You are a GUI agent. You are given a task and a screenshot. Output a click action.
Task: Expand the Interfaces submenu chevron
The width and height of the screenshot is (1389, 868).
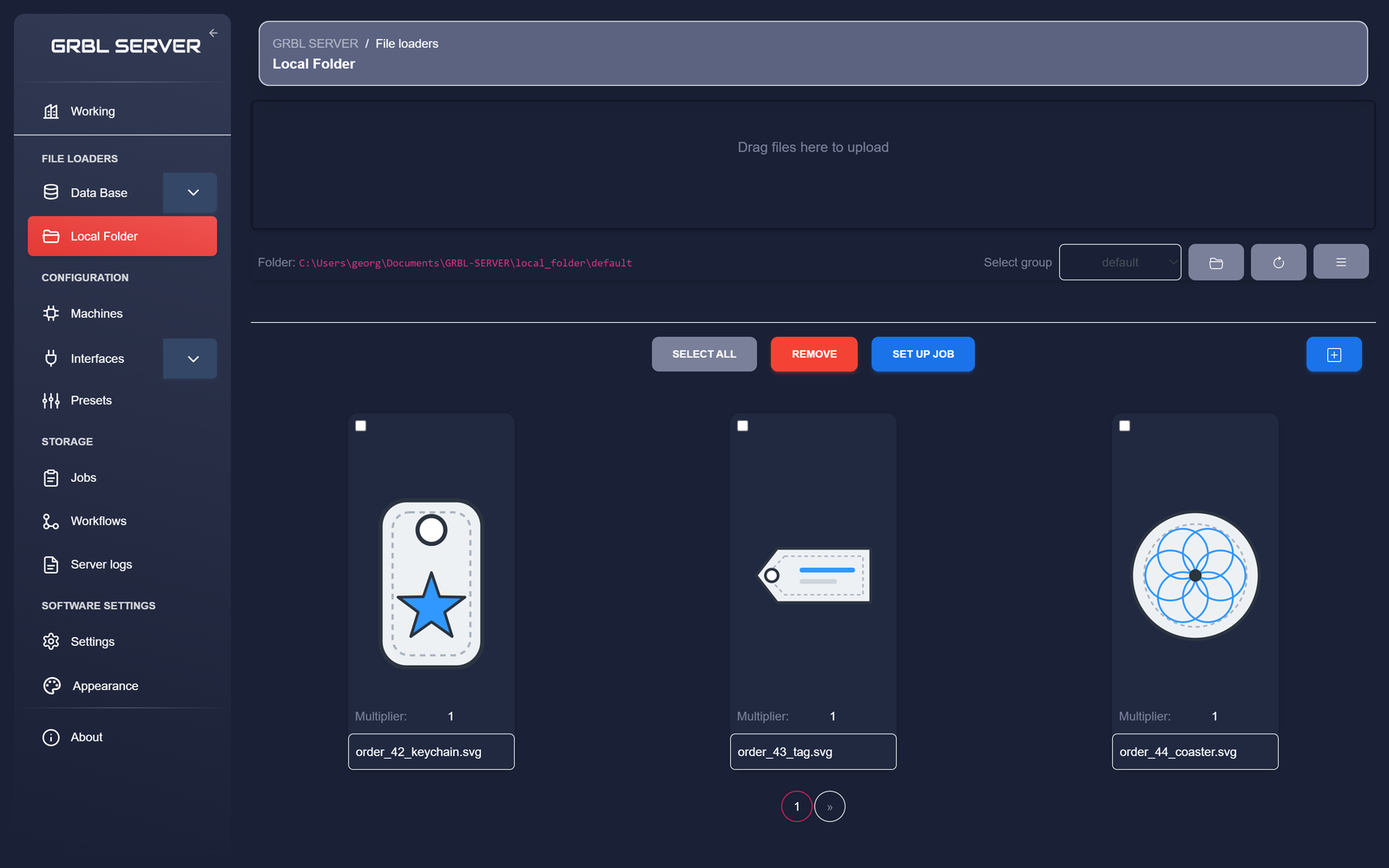[190, 358]
